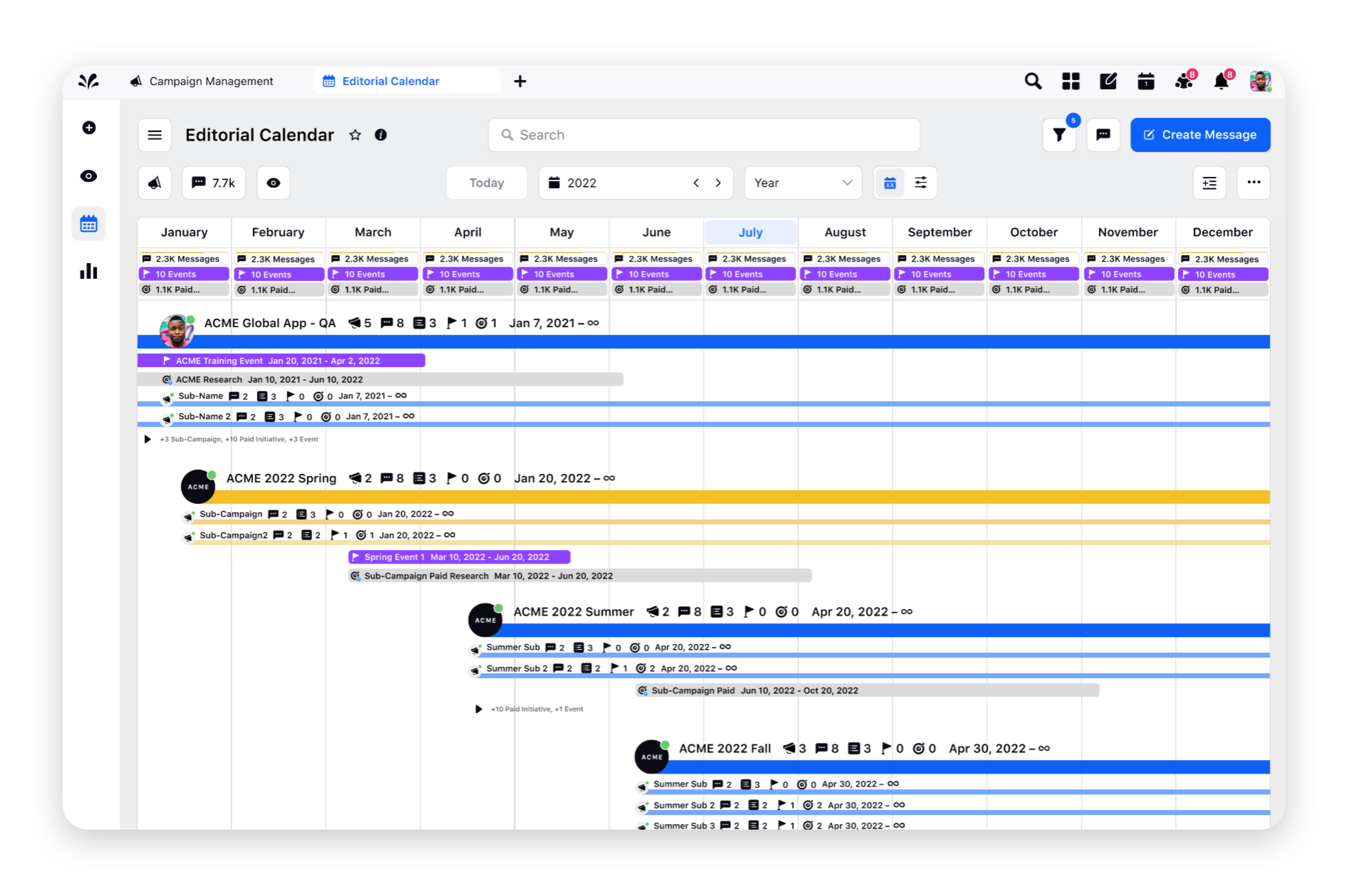Click the notifications bell with badge 8
This screenshot has height=896, width=1347.
[1221, 81]
